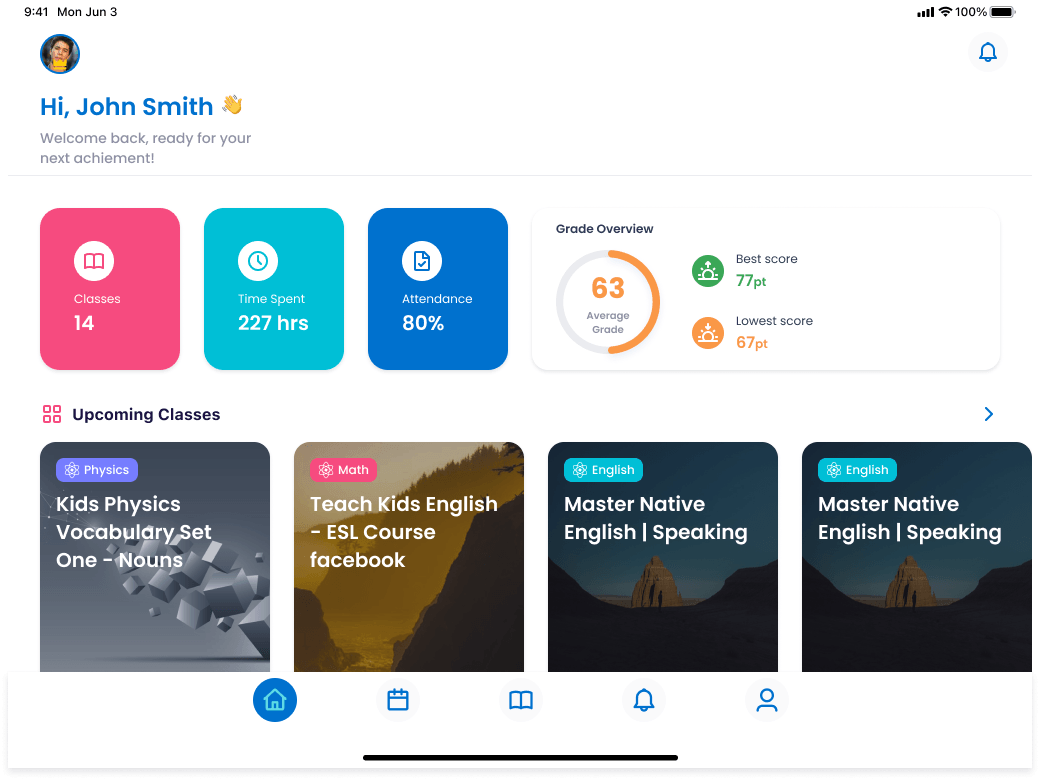Expand Upcoming Classes via the right chevron
The image size is (1040, 780).
[988, 413]
